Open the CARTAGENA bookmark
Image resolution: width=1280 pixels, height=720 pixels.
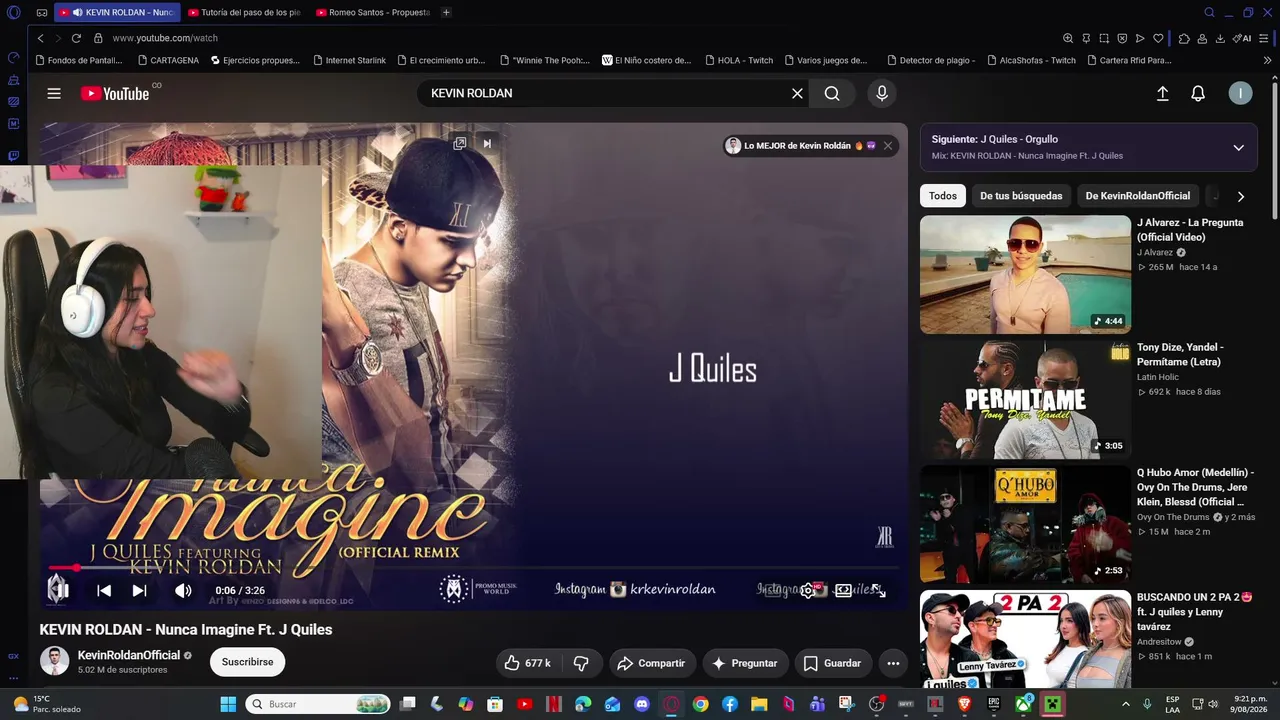click(170, 60)
